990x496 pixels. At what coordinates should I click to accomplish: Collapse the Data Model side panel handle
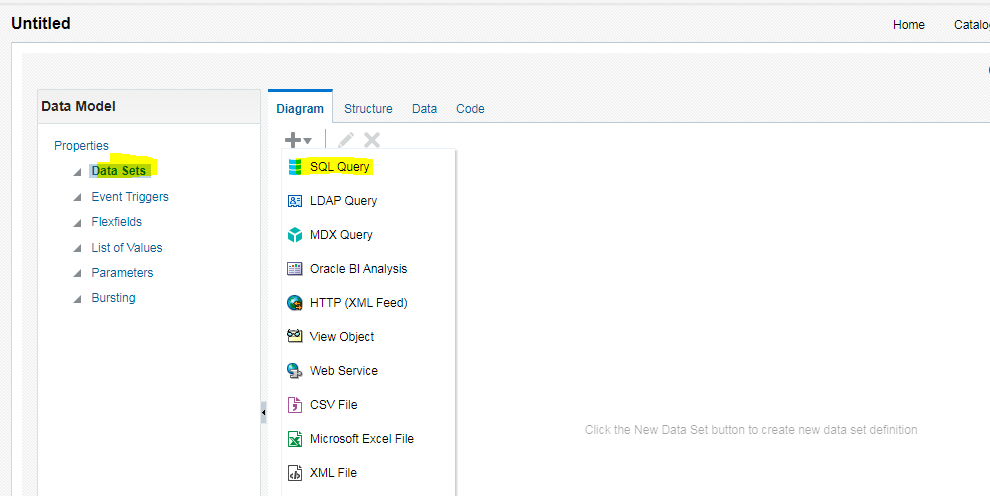(264, 412)
